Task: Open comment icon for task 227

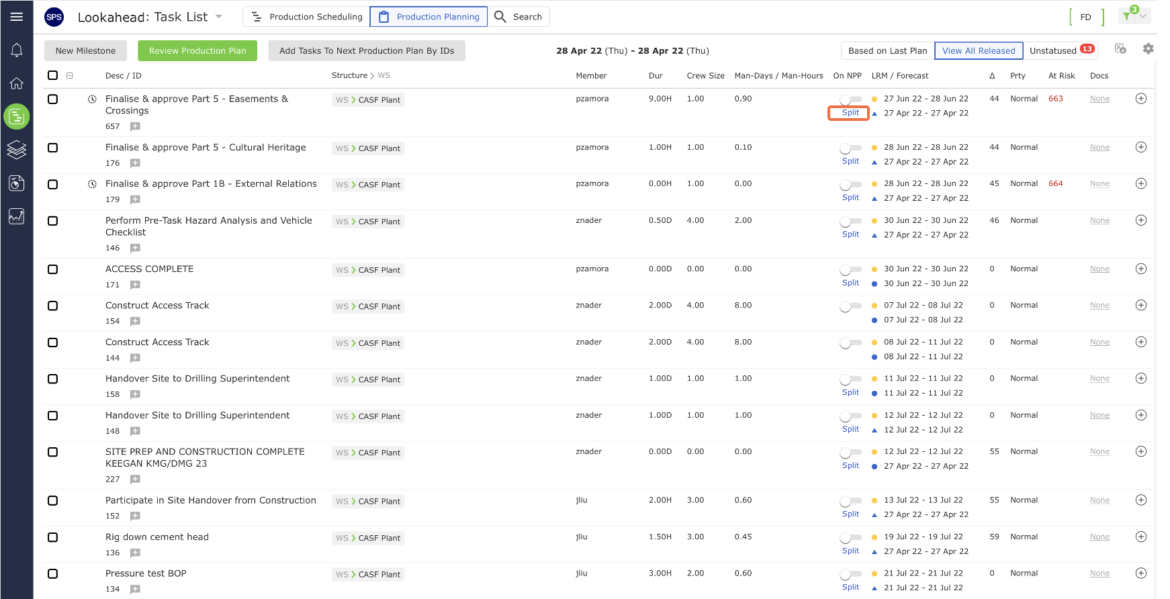Action: (135, 480)
